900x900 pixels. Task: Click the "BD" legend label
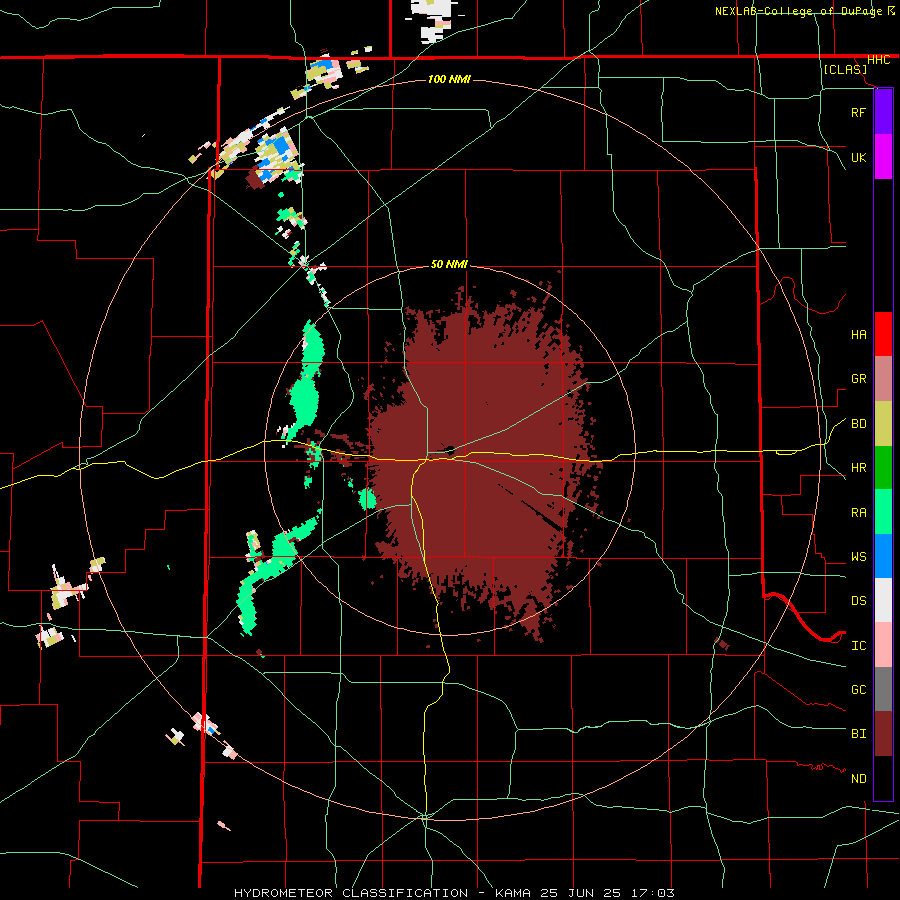click(x=859, y=424)
